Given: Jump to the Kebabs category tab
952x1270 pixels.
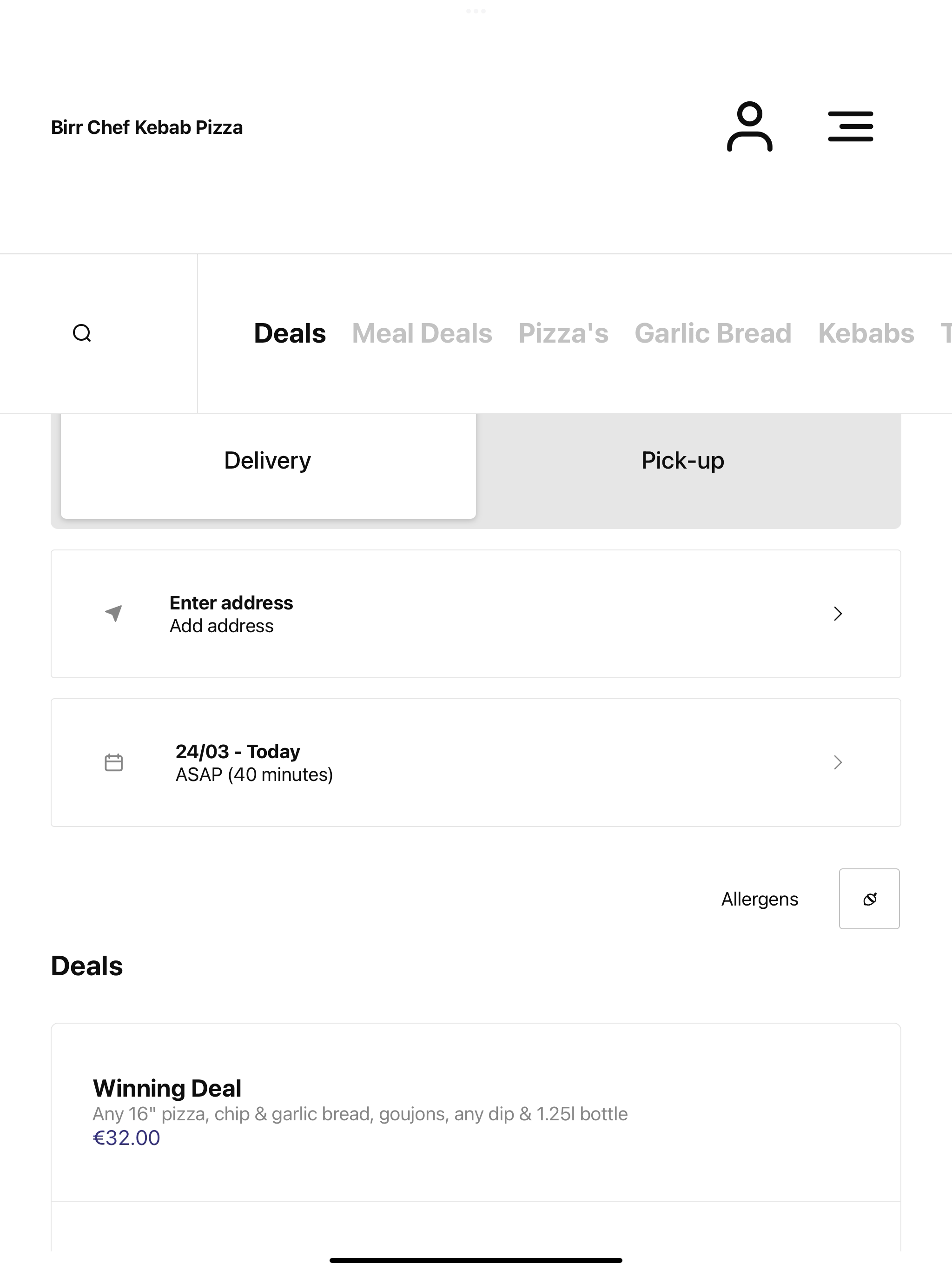Looking at the screenshot, I should tap(866, 334).
